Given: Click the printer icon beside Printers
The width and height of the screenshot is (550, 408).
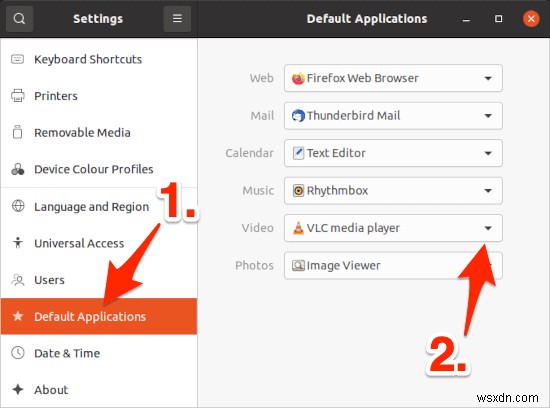Looking at the screenshot, I should tap(18, 95).
